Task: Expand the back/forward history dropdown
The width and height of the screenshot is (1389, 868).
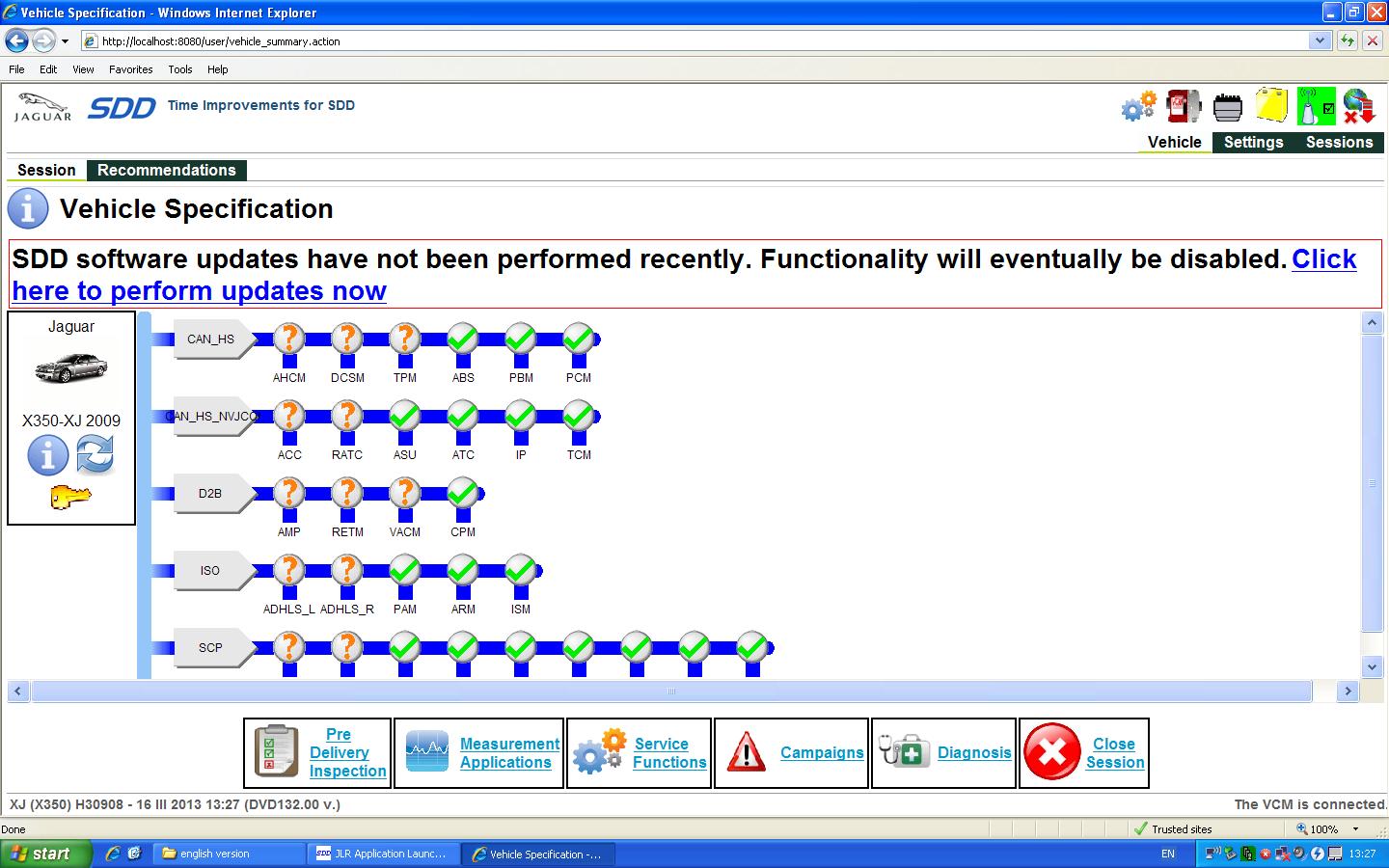Action: (65, 41)
